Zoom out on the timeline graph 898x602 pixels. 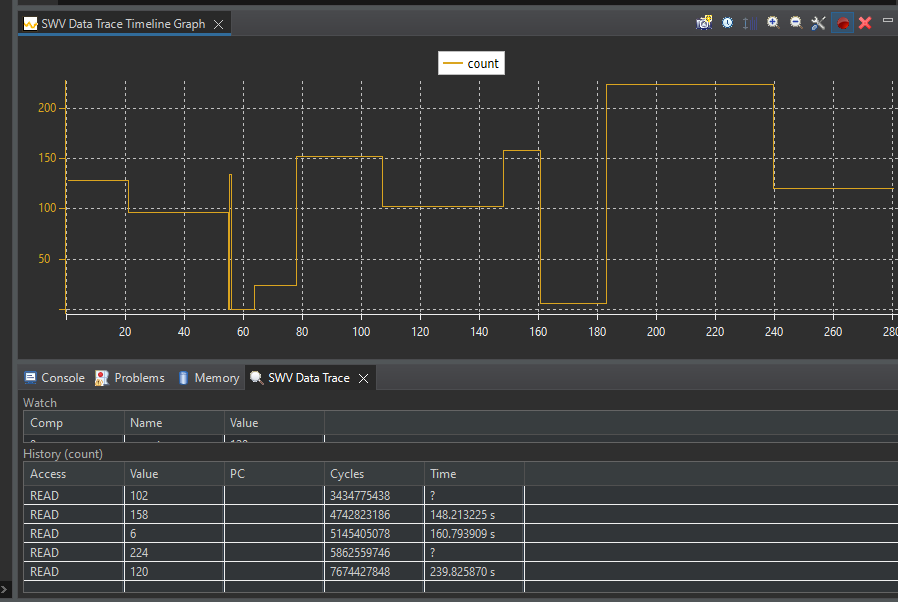pos(796,23)
